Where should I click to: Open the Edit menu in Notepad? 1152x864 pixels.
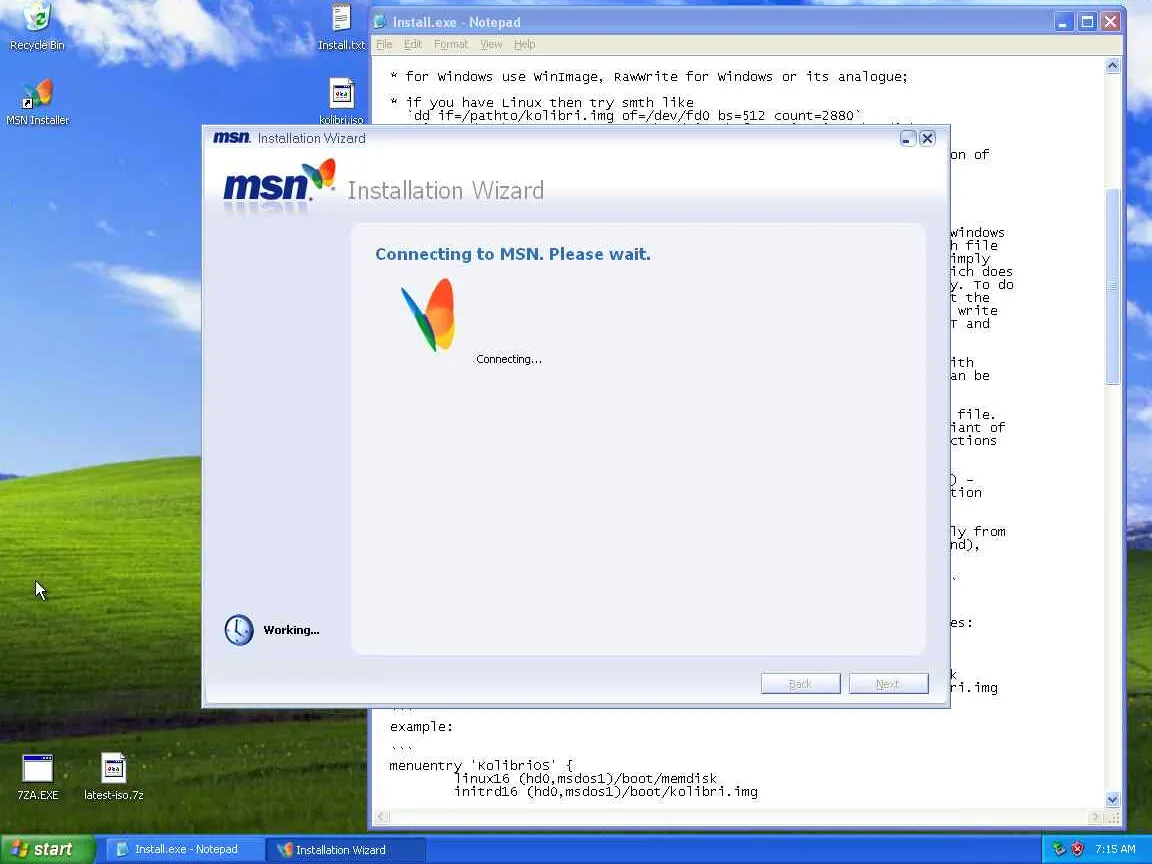point(413,44)
